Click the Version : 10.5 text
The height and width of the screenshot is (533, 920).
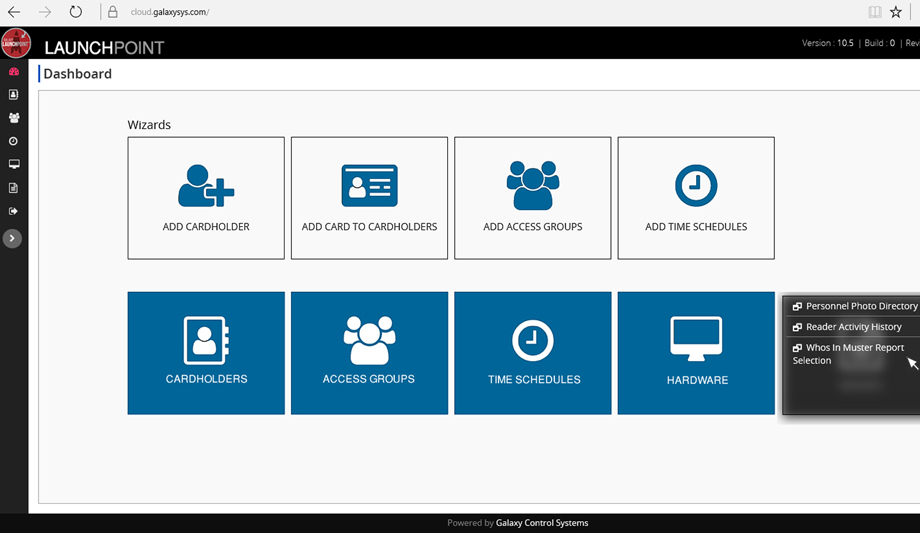828,43
